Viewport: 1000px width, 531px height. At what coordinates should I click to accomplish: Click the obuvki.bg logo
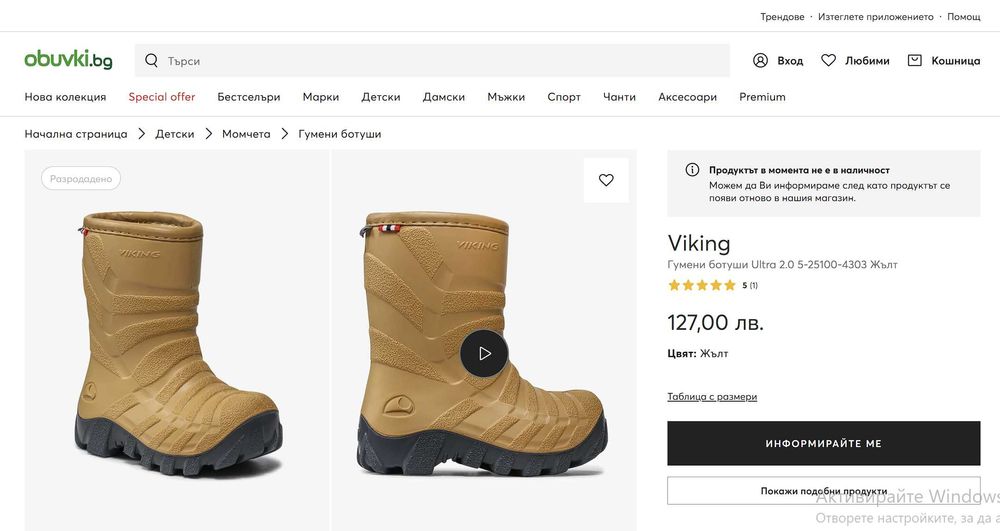tap(68, 60)
